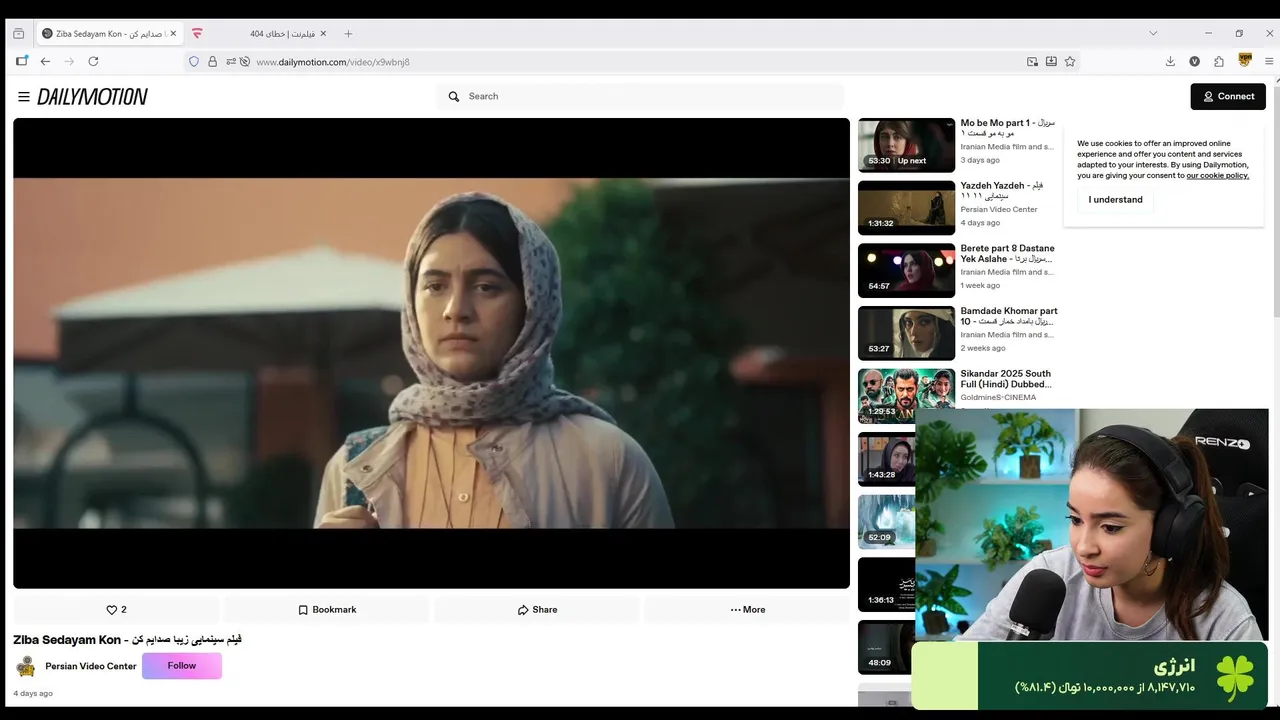Click the Dailymotion logo
The width and height of the screenshot is (1280, 720).
pos(92,97)
